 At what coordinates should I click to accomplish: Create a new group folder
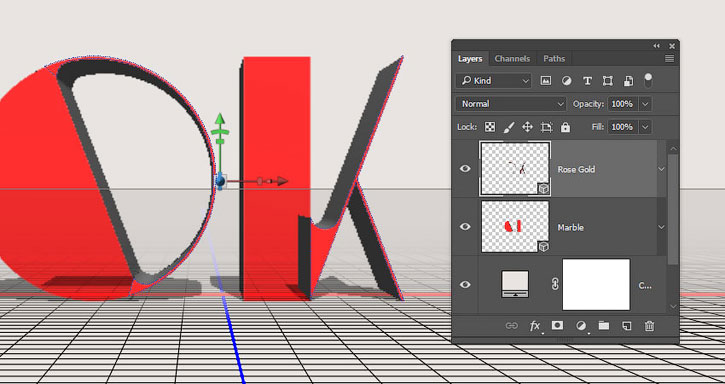604,326
